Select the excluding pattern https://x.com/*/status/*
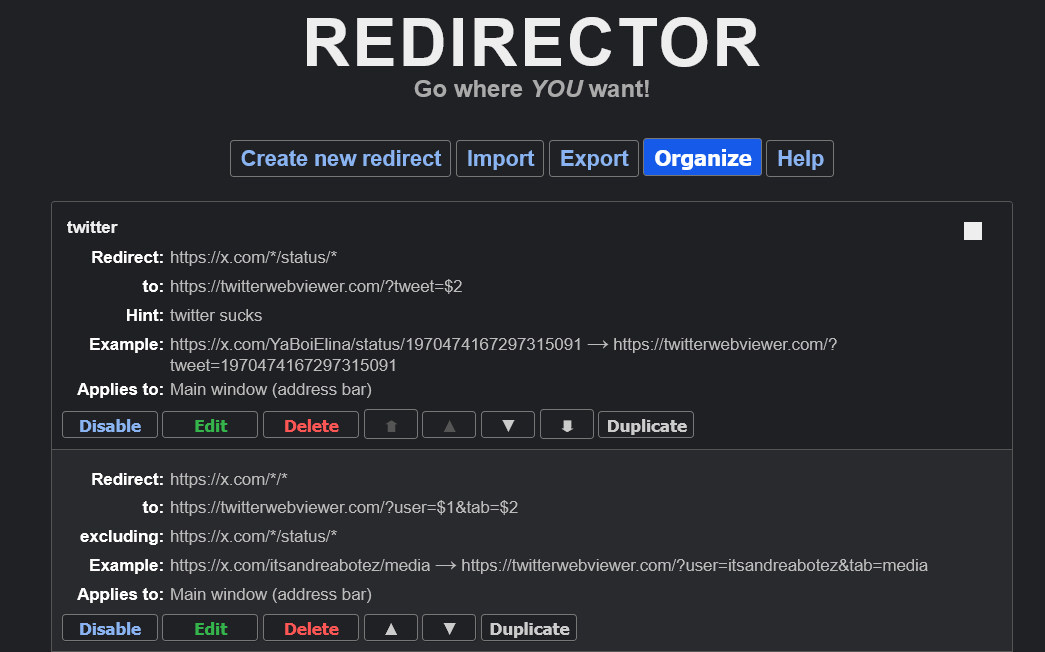This screenshot has height=652, width=1045. [x=253, y=536]
